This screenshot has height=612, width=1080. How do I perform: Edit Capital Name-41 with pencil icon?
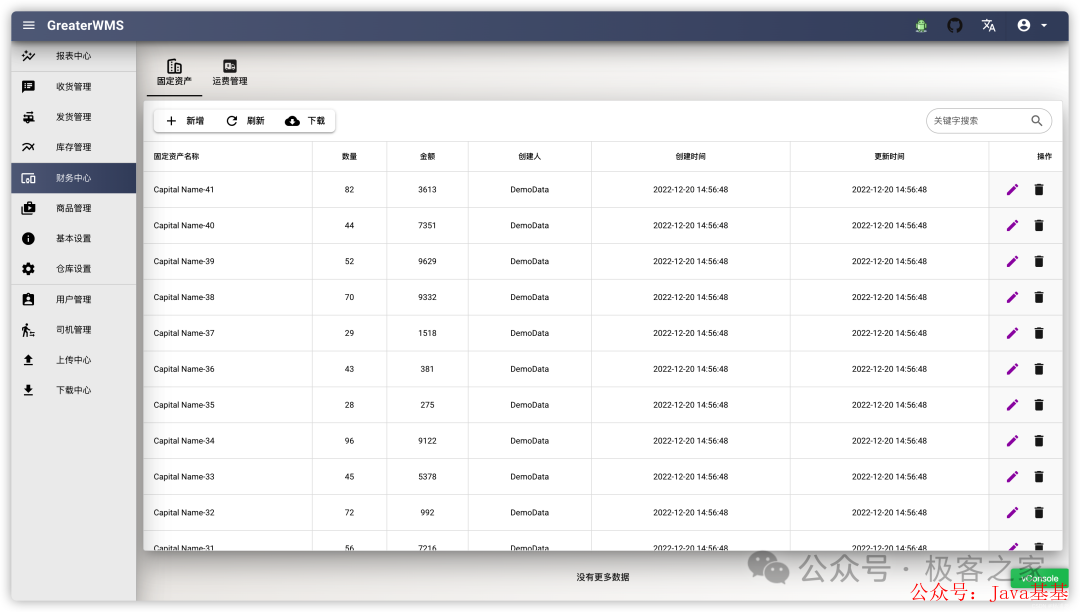(1012, 190)
